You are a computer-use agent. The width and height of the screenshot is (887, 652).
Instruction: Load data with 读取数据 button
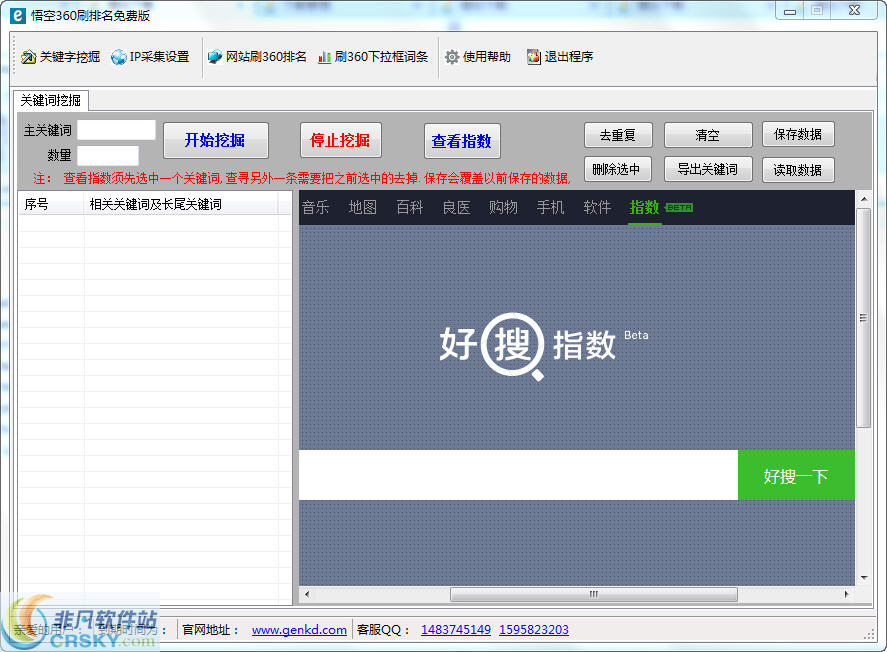(x=798, y=170)
